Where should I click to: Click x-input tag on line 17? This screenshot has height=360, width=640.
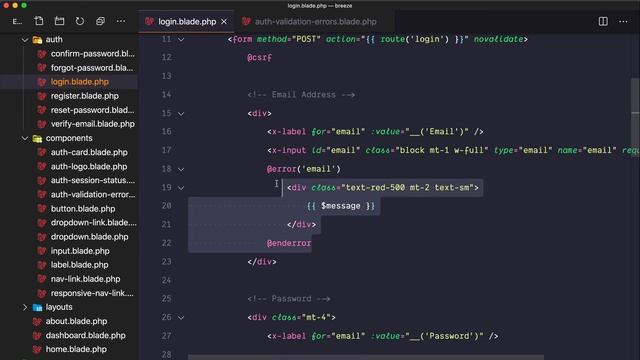tap(287, 151)
